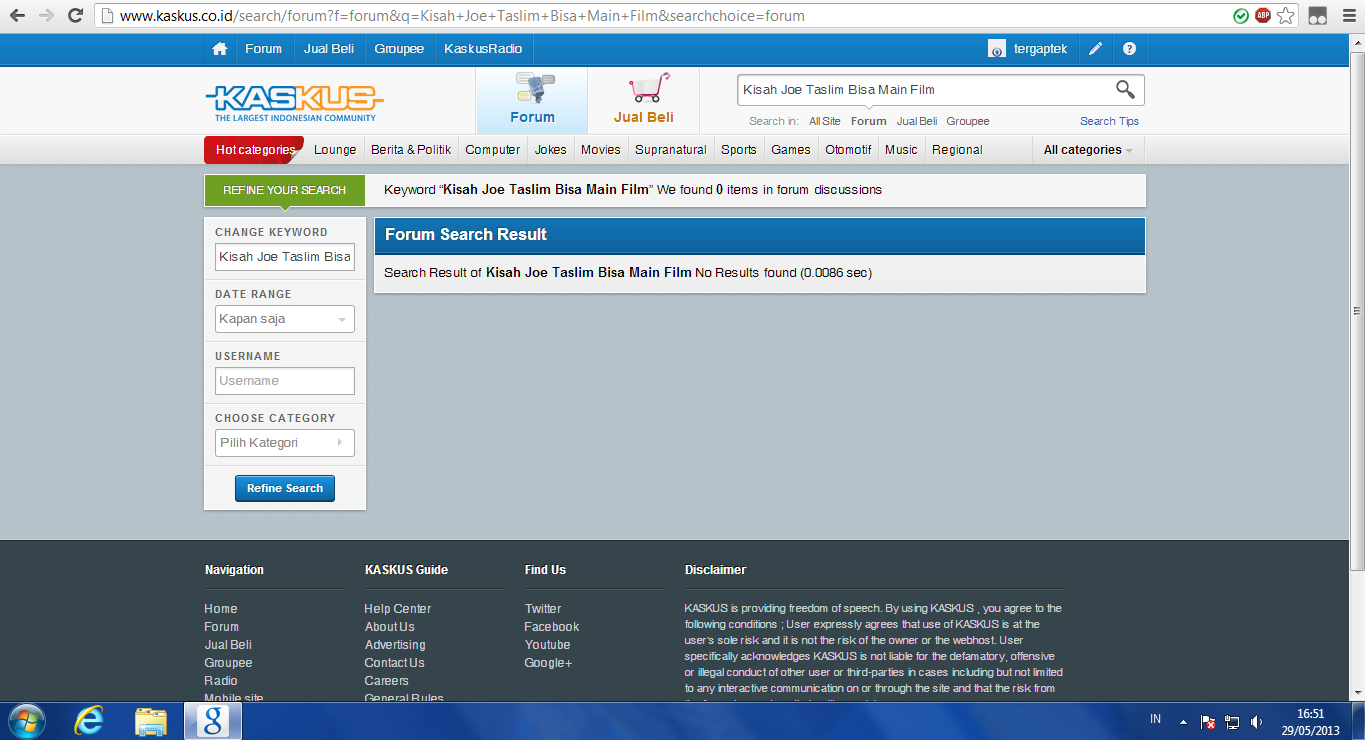Launch Internet Explorer from the taskbar
Screen dimensions: 1365x740
90,721
